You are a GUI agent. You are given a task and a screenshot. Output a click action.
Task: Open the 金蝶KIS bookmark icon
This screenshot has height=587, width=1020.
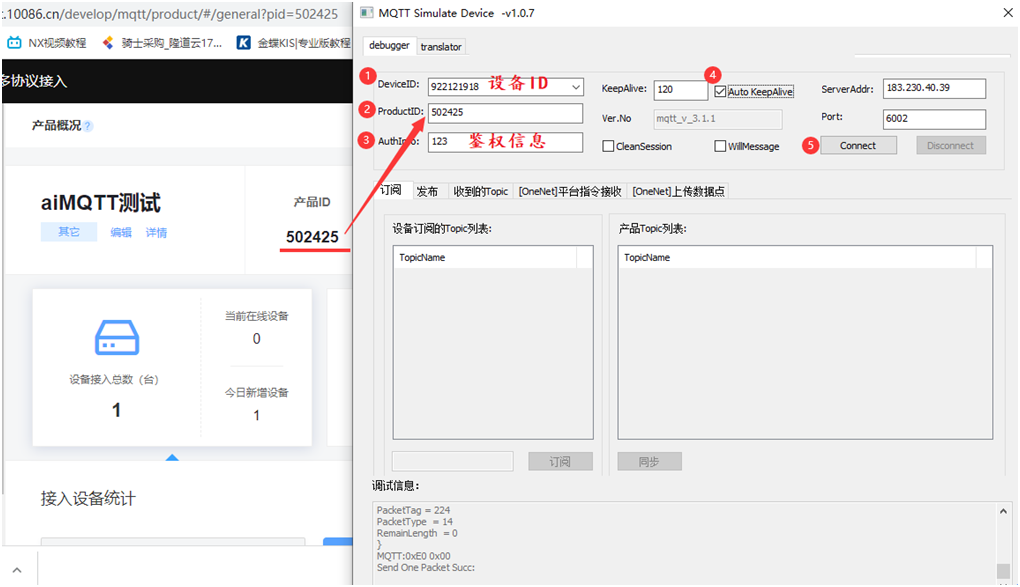(x=243, y=43)
